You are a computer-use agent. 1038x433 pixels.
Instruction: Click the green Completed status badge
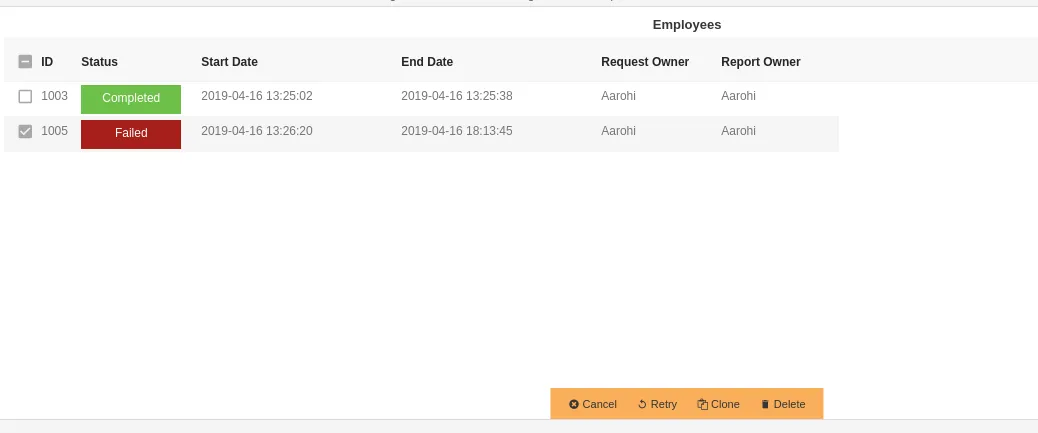[x=131, y=99]
